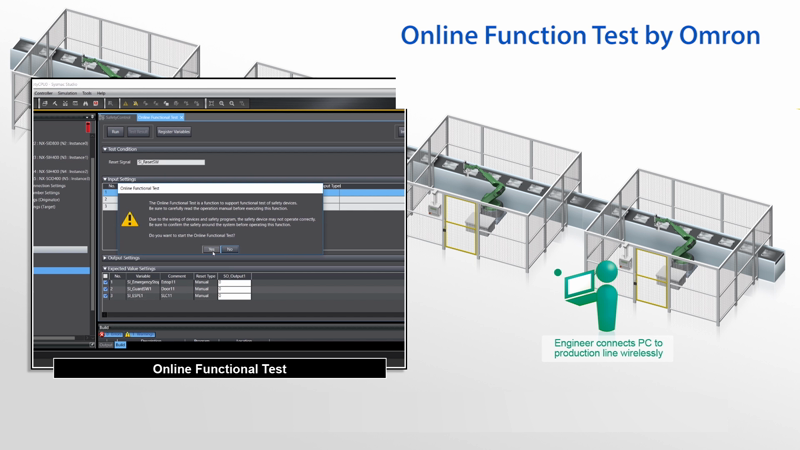The height and width of the screenshot is (450, 800).
Task: Toggle the header select-all checkbox
Action: point(106,276)
